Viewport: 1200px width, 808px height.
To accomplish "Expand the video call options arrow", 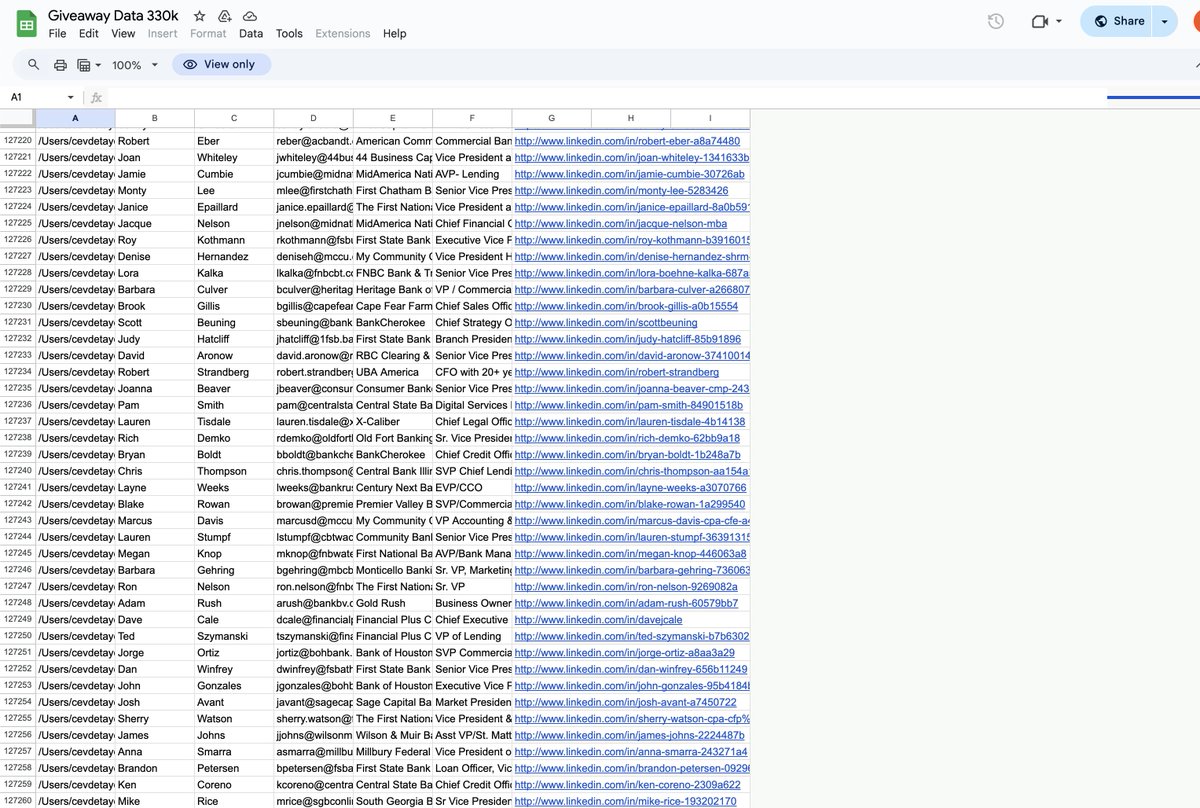I will click(x=1059, y=21).
